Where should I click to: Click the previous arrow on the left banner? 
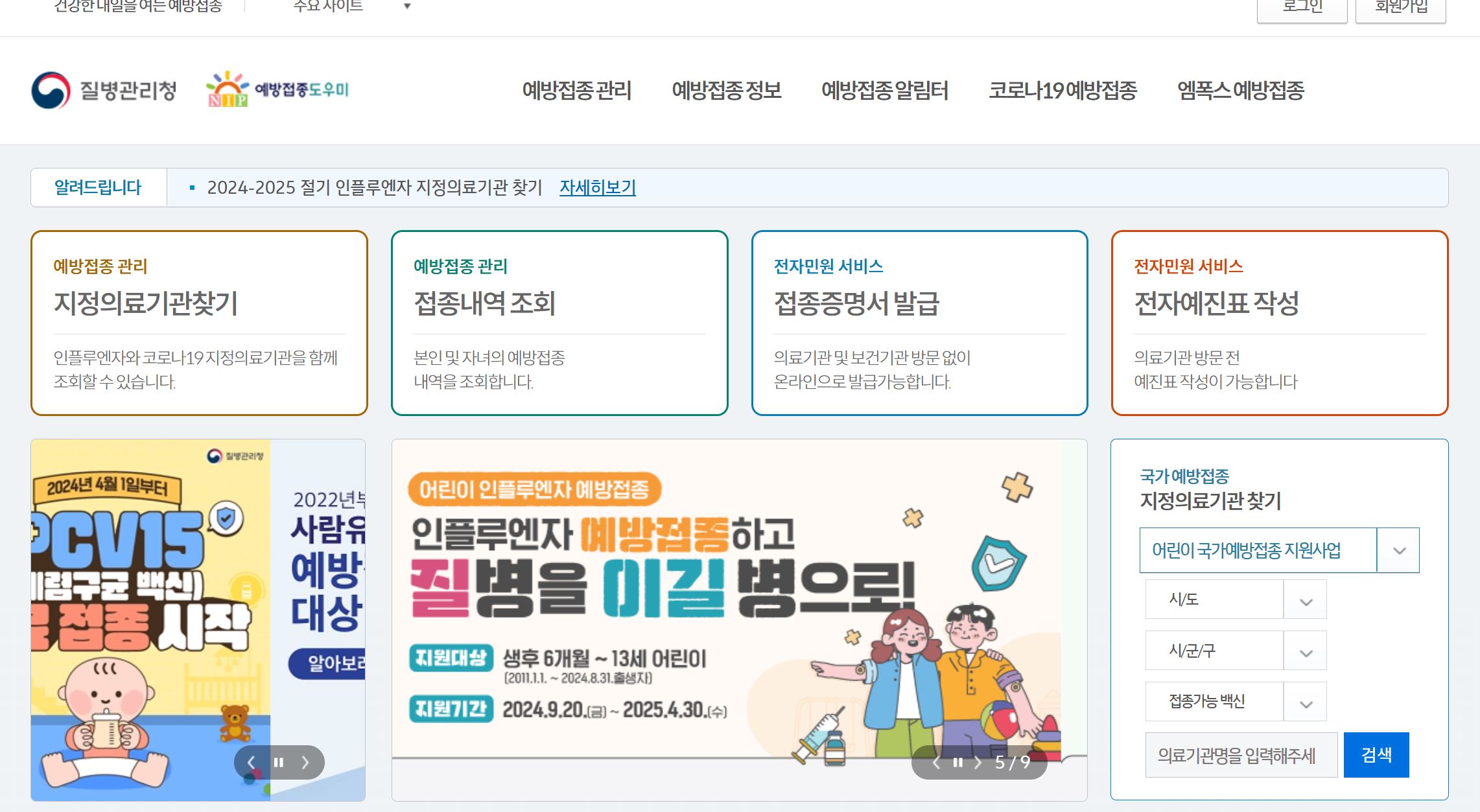click(x=252, y=762)
